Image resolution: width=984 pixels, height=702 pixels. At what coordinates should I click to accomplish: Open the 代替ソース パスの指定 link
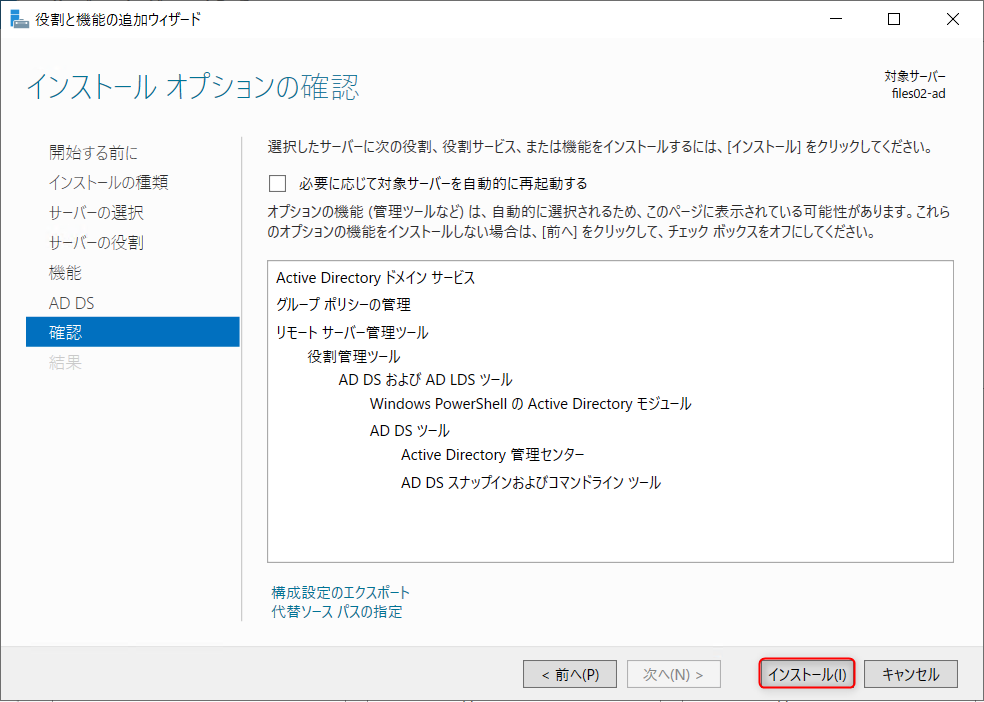(337, 611)
